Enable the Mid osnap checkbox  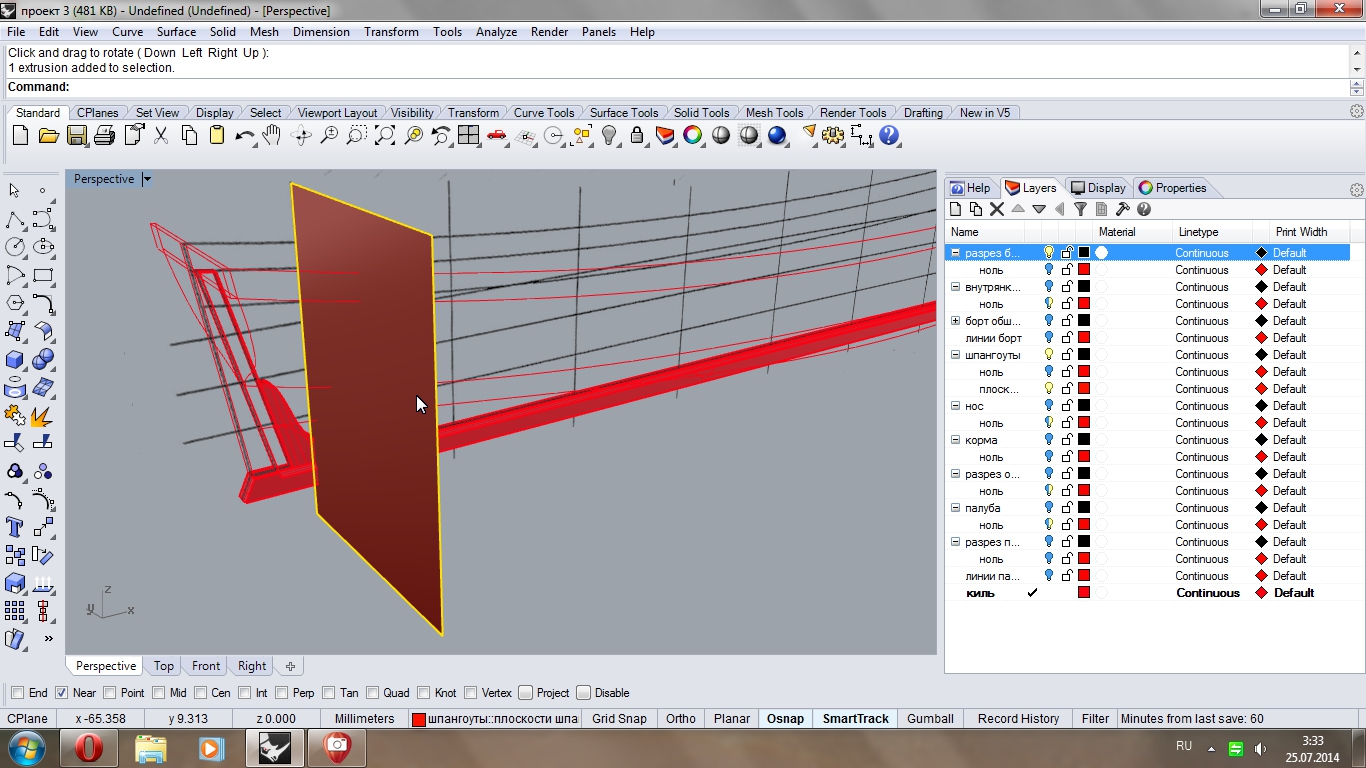(160, 693)
